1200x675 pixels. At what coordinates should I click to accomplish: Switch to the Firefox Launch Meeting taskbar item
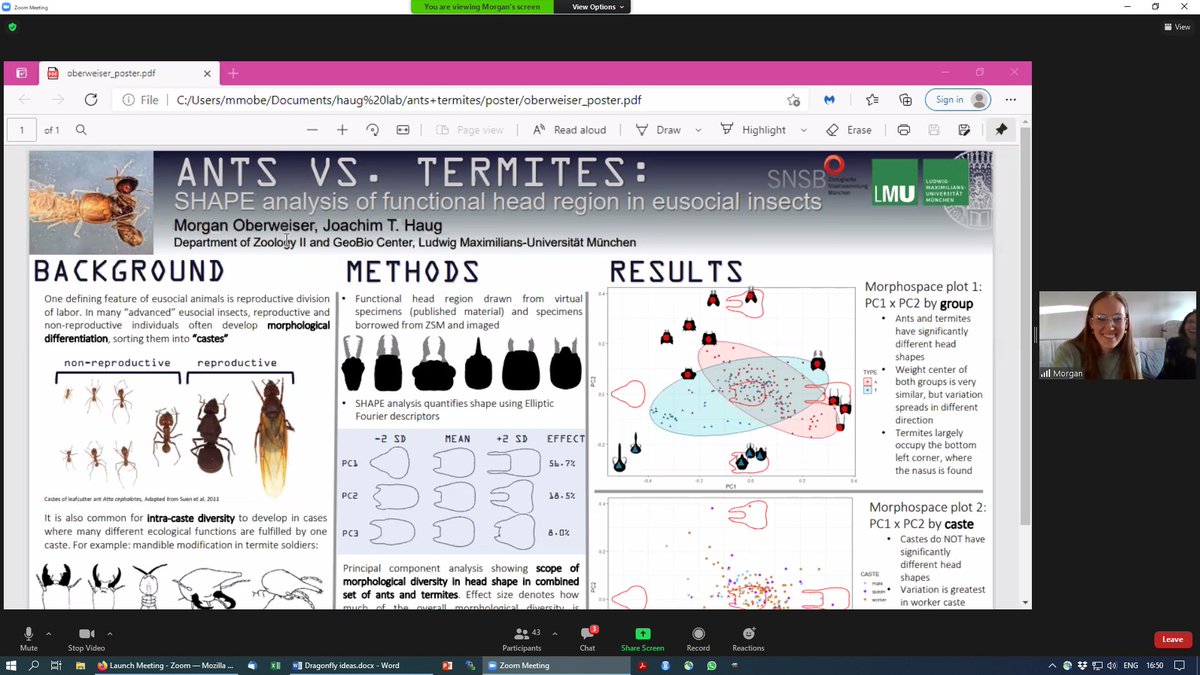click(165, 665)
